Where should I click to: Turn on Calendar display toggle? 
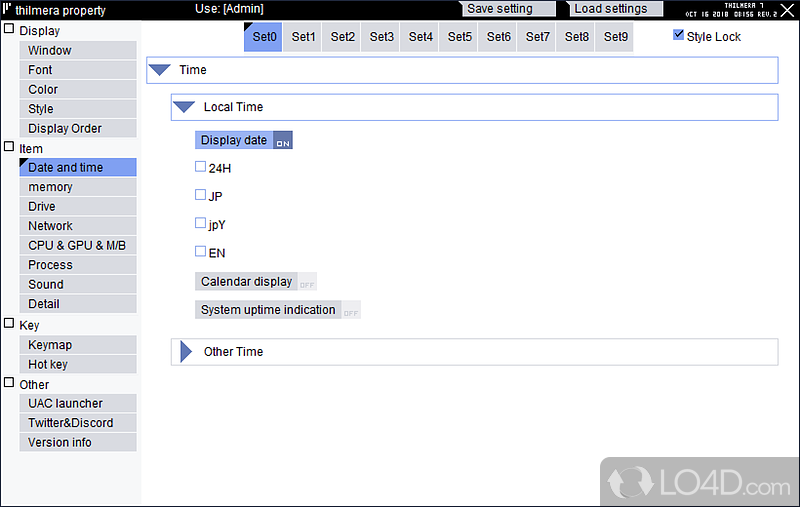[x=256, y=282]
